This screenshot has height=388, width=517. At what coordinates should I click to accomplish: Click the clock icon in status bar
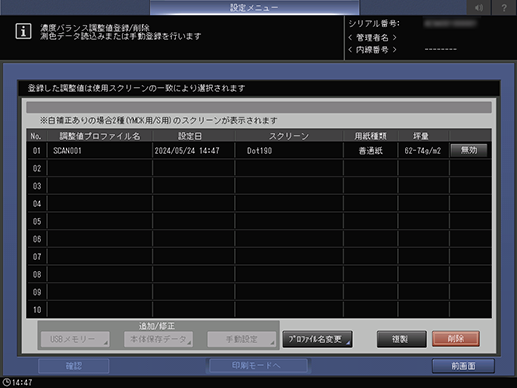(6, 382)
